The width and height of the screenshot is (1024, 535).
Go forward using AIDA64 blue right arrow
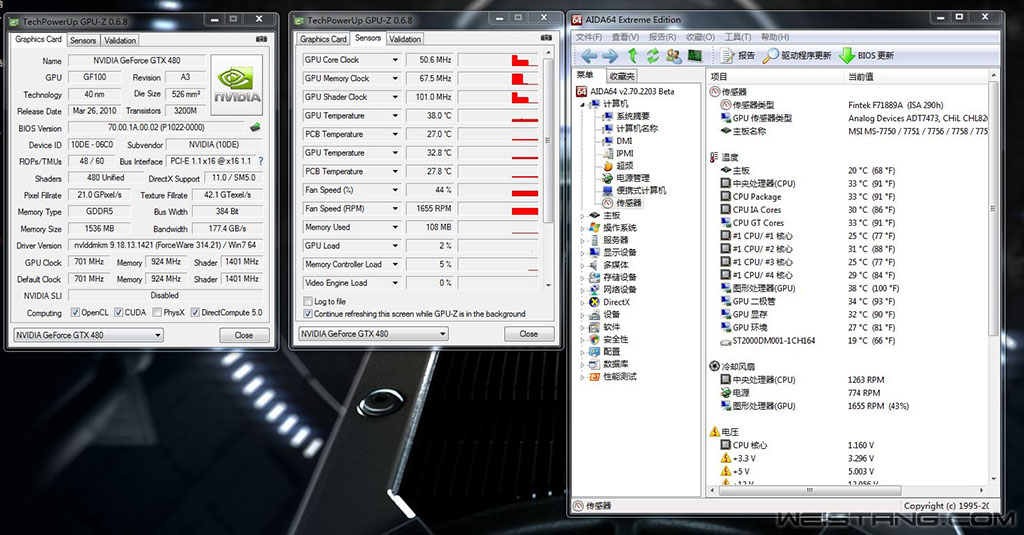610,56
